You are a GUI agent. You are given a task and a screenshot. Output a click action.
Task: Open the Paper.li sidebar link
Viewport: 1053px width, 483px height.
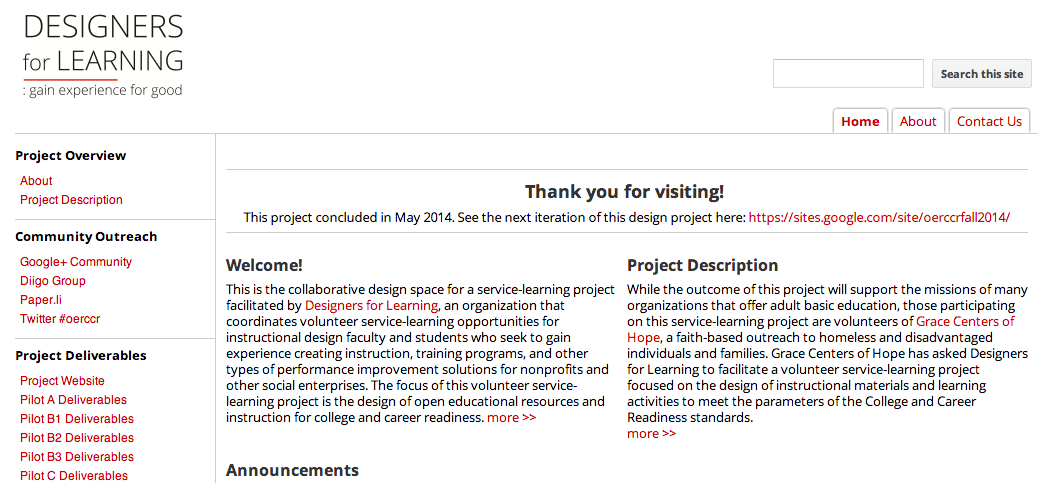pos(41,300)
